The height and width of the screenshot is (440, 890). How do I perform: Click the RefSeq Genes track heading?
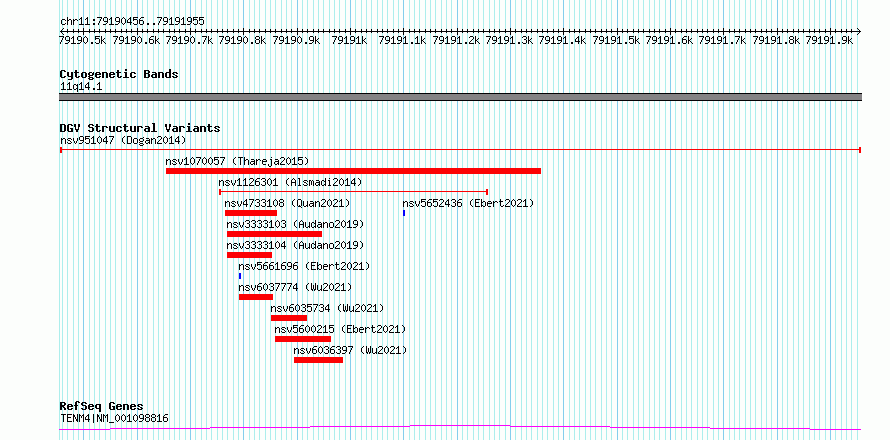click(102, 407)
